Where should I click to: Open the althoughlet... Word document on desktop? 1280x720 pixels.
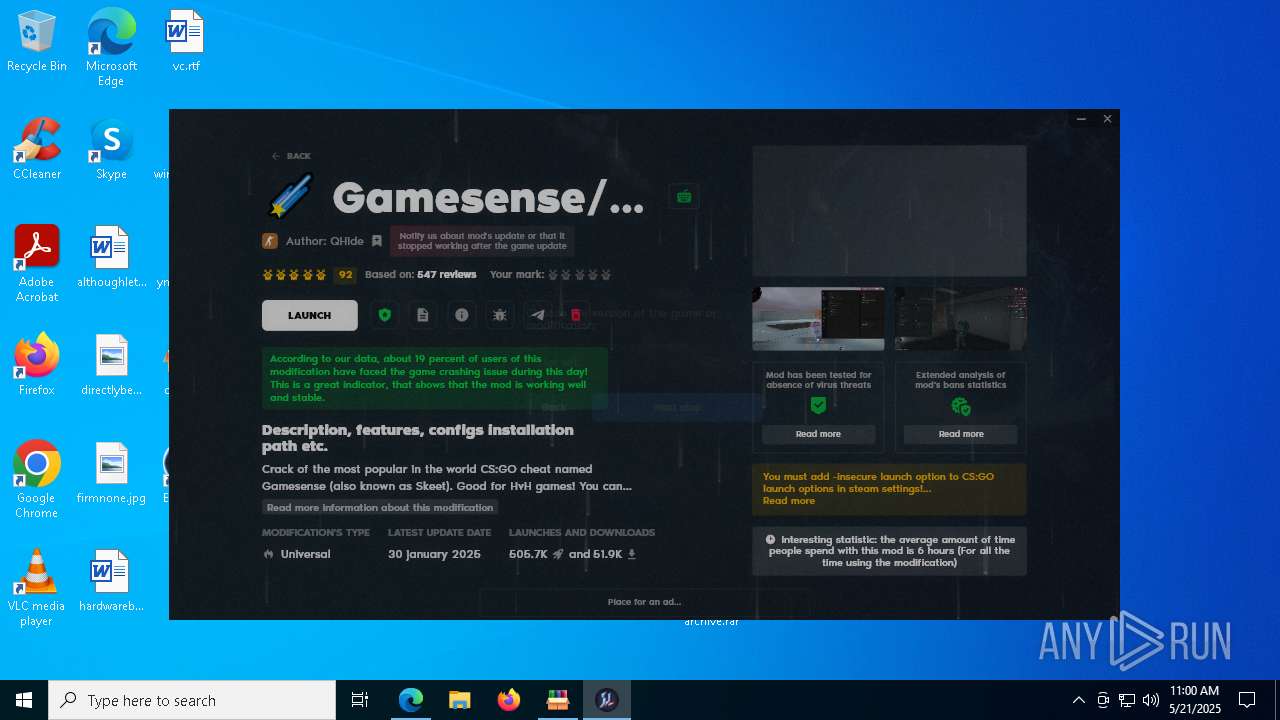coord(111,257)
